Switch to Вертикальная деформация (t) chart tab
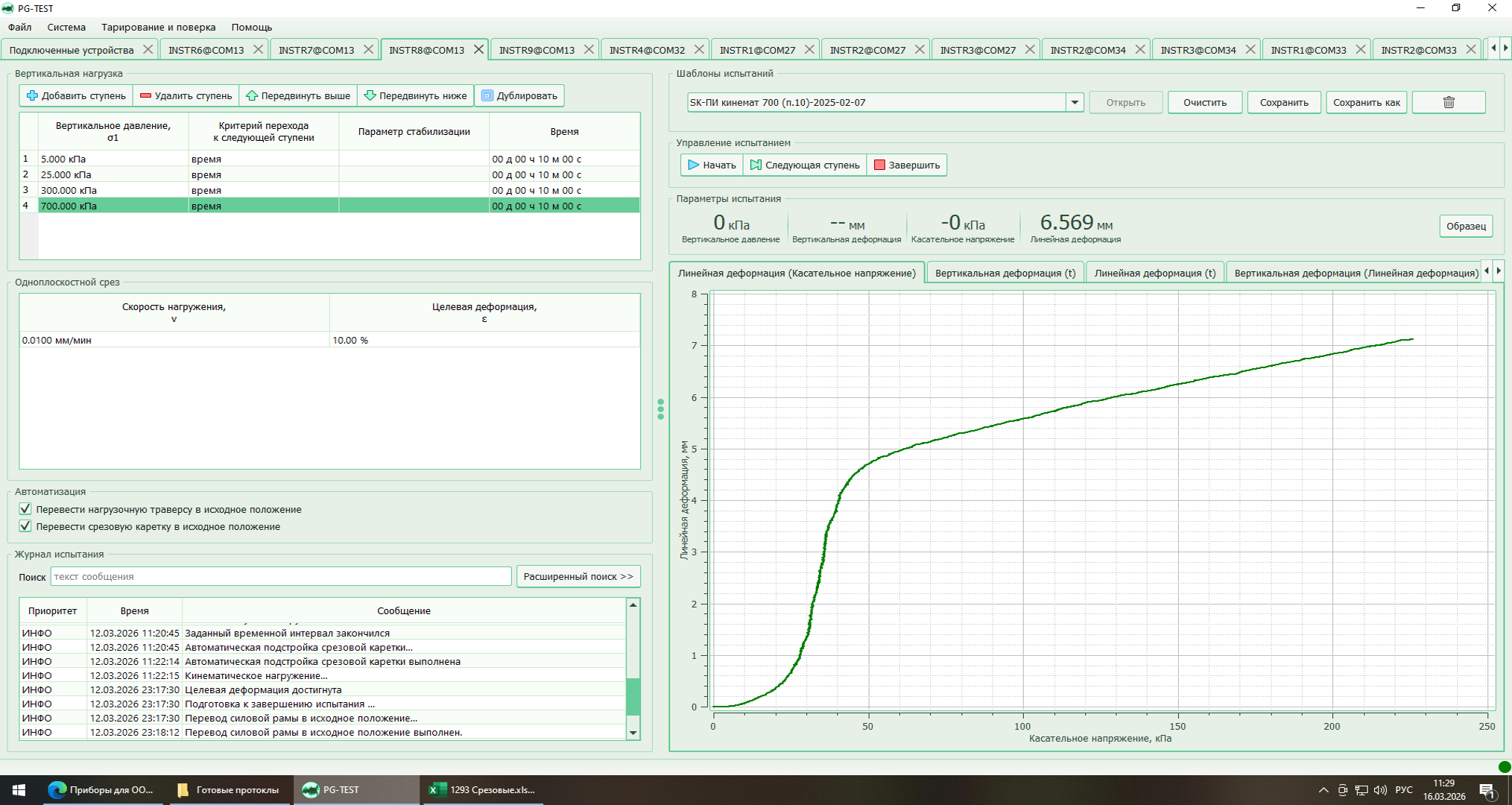1512x805 pixels. (1005, 273)
